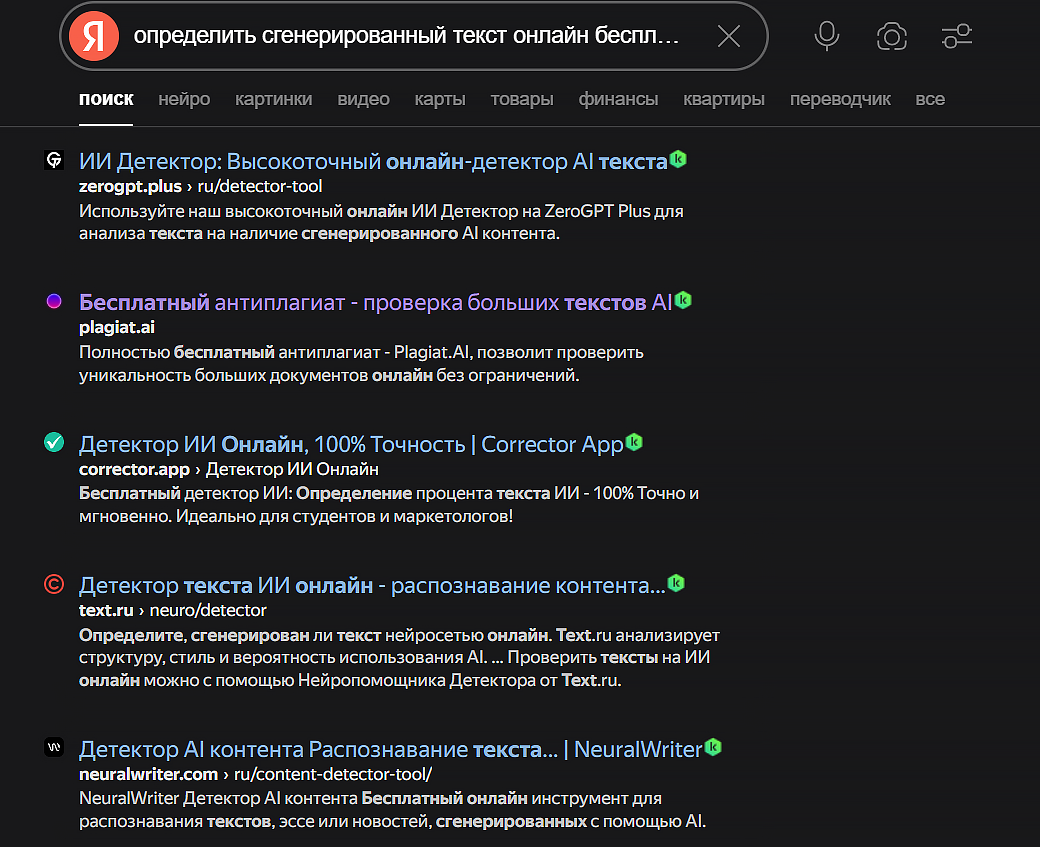Click green badge next to plagiat.ai title
Viewport: 1040px width, 847px height.
683,300
